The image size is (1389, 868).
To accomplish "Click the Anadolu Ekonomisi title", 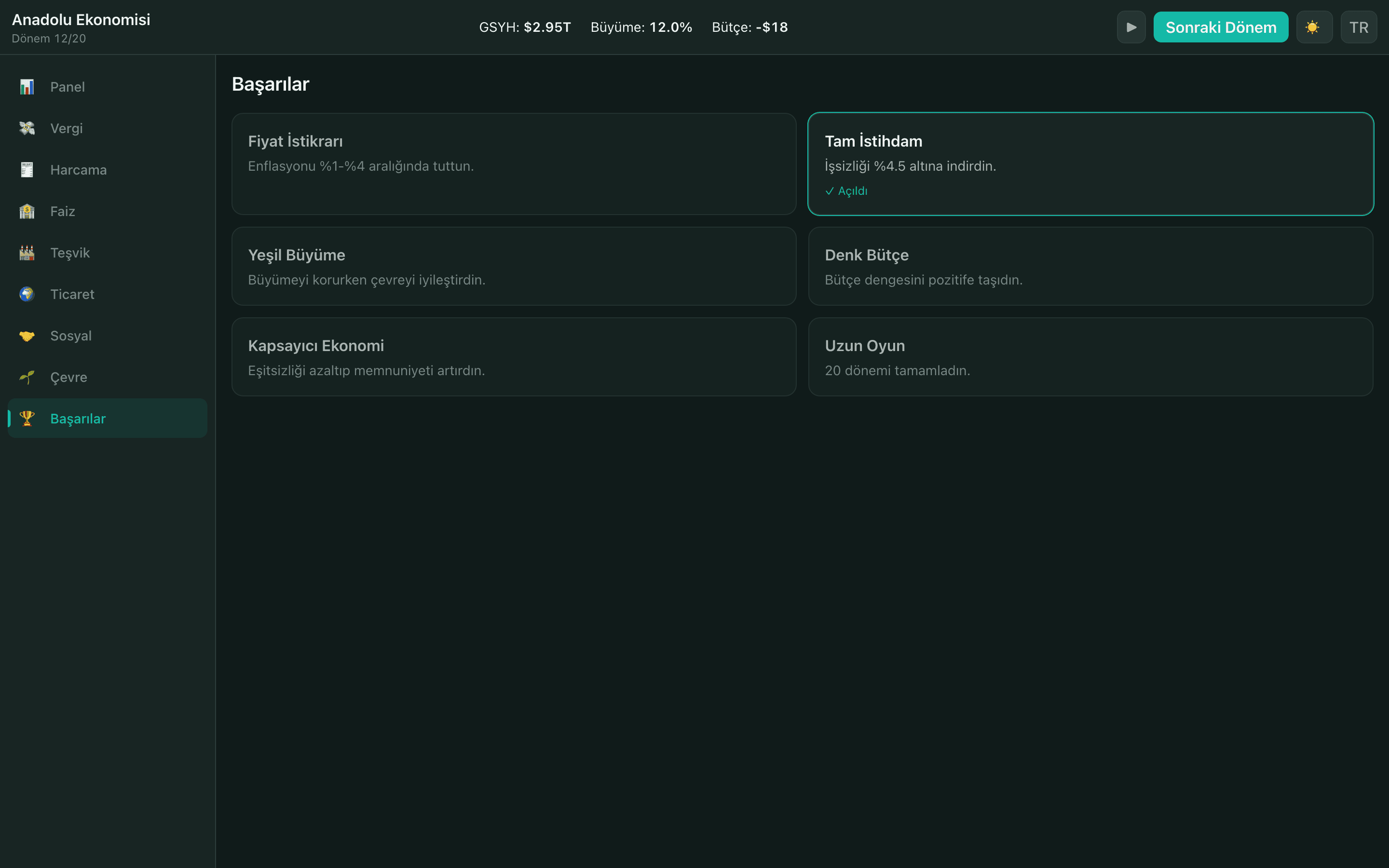I will [81, 19].
